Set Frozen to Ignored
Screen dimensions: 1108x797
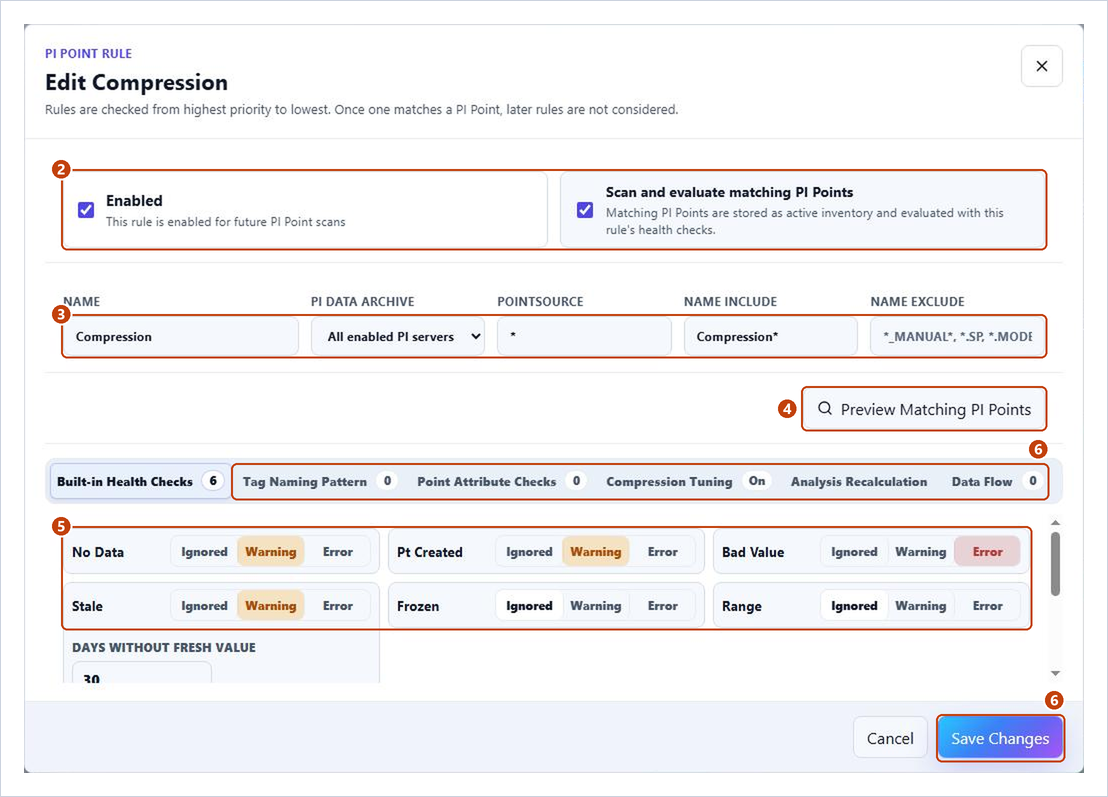[x=529, y=606]
